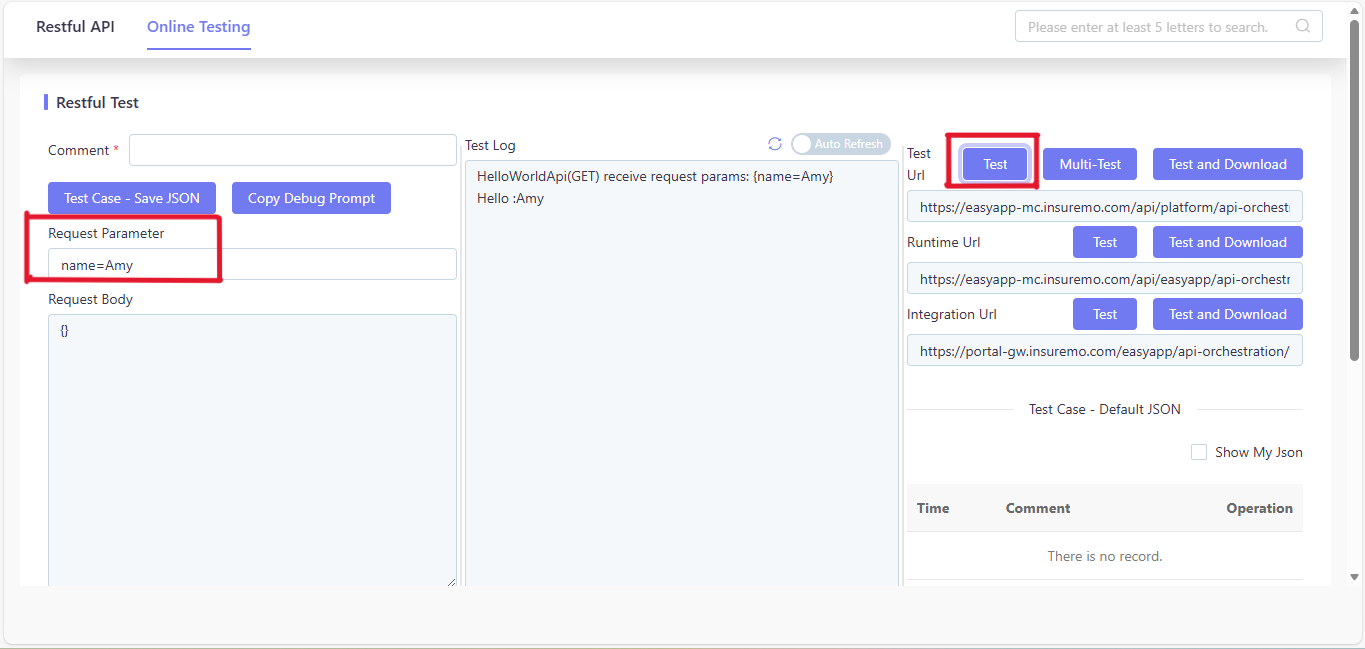Click inside the Request Body text area
Image resolution: width=1365 pixels, height=649 pixels.
coord(252,450)
